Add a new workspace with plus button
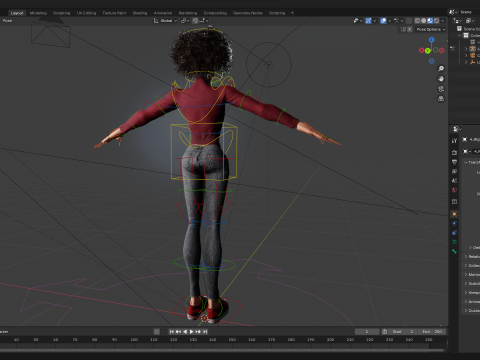The image size is (480, 360). pos(292,13)
